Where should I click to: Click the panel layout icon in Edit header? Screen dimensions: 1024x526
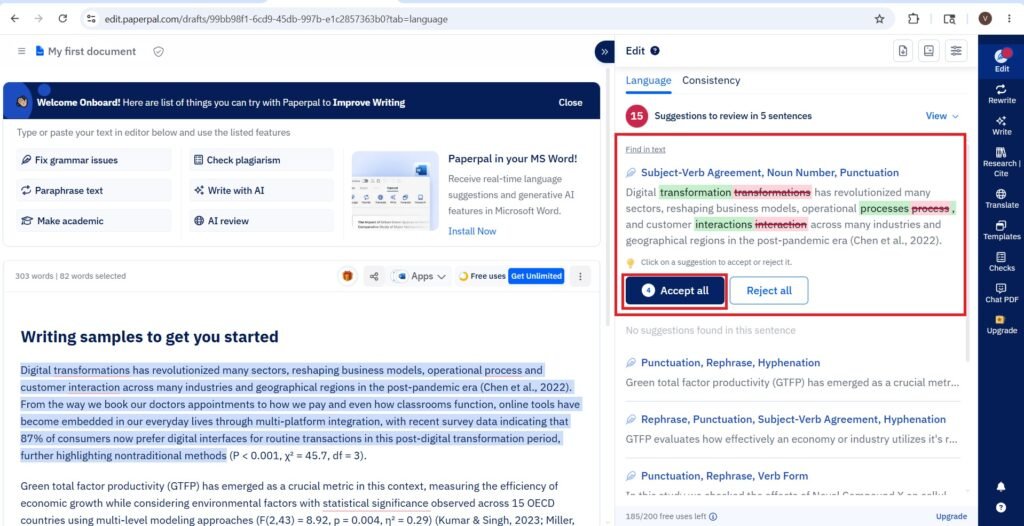[x=929, y=51]
